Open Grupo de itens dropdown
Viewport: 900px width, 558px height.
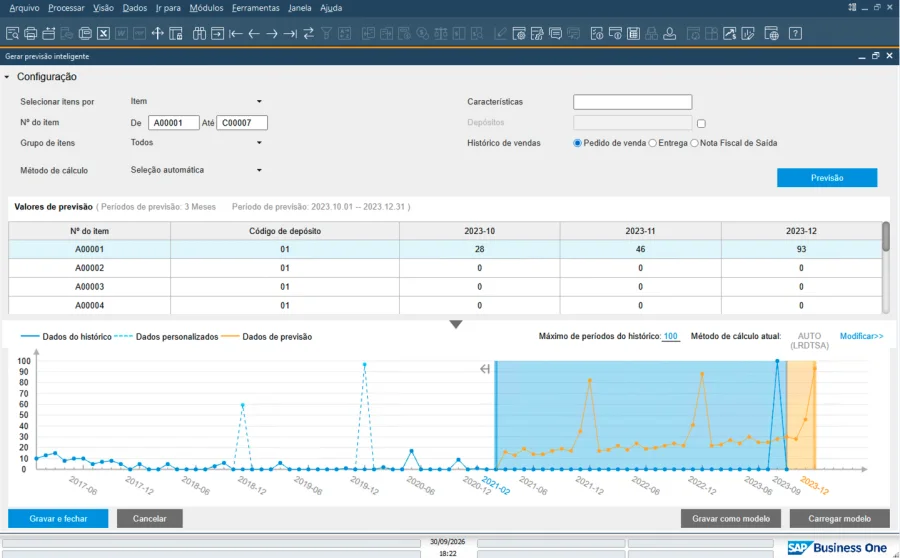259,143
